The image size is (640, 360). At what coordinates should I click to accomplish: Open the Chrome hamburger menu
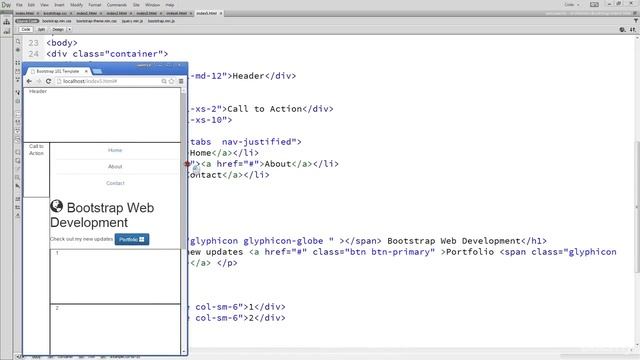181,81
